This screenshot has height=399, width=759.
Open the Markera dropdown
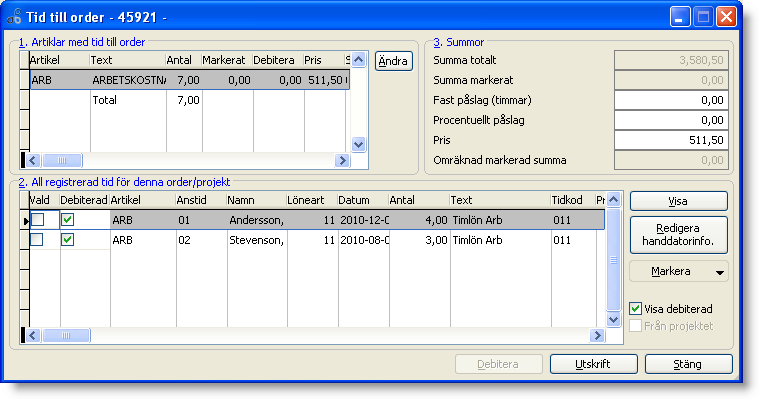pos(679,272)
